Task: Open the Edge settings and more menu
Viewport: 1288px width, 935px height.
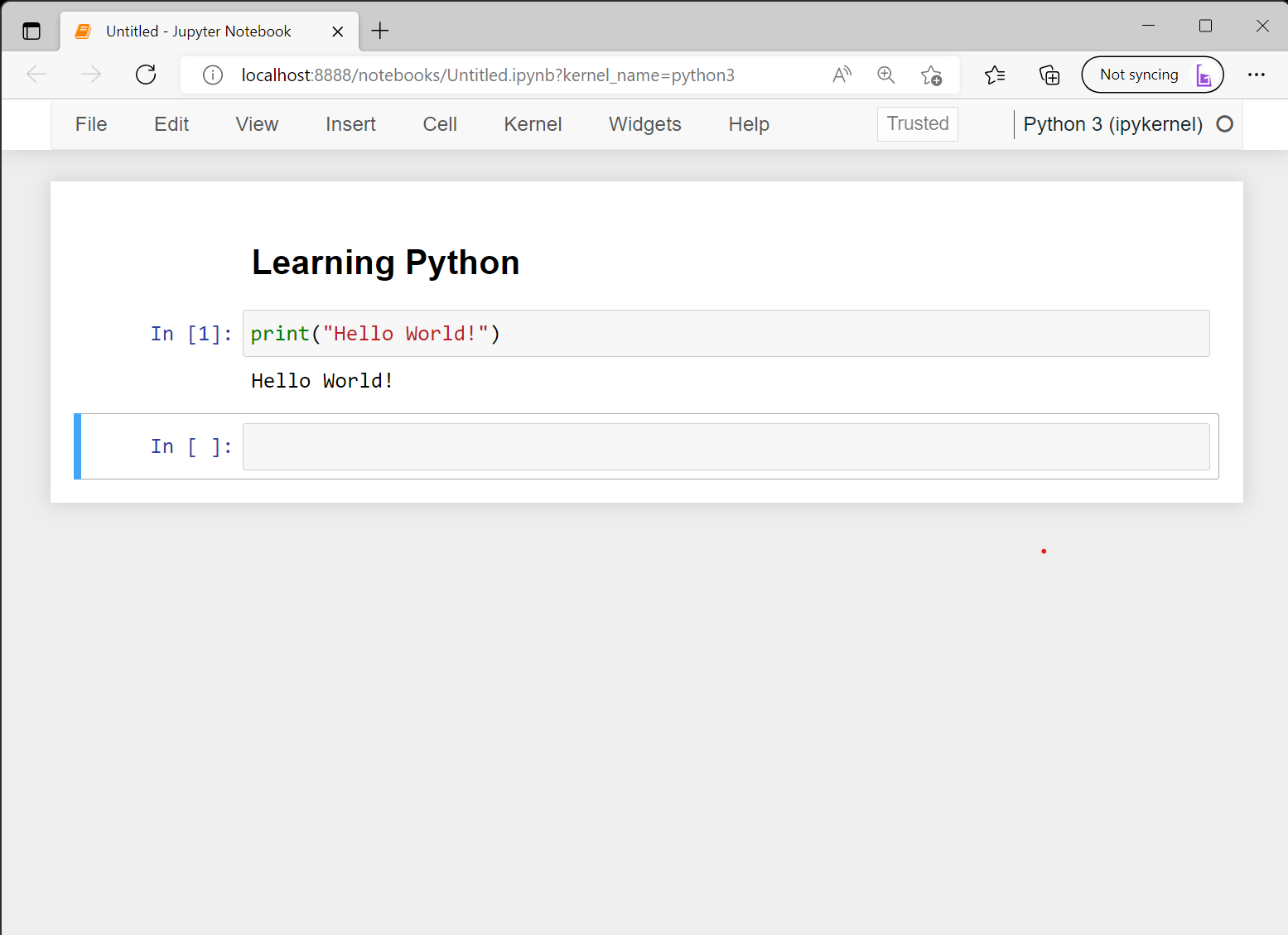Action: (x=1257, y=75)
